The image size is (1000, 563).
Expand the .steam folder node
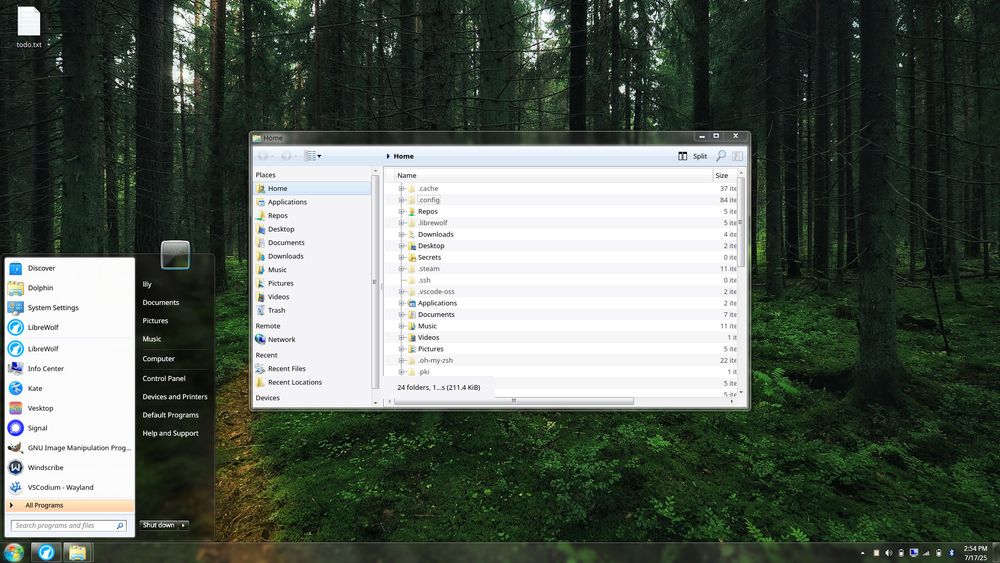click(x=402, y=269)
